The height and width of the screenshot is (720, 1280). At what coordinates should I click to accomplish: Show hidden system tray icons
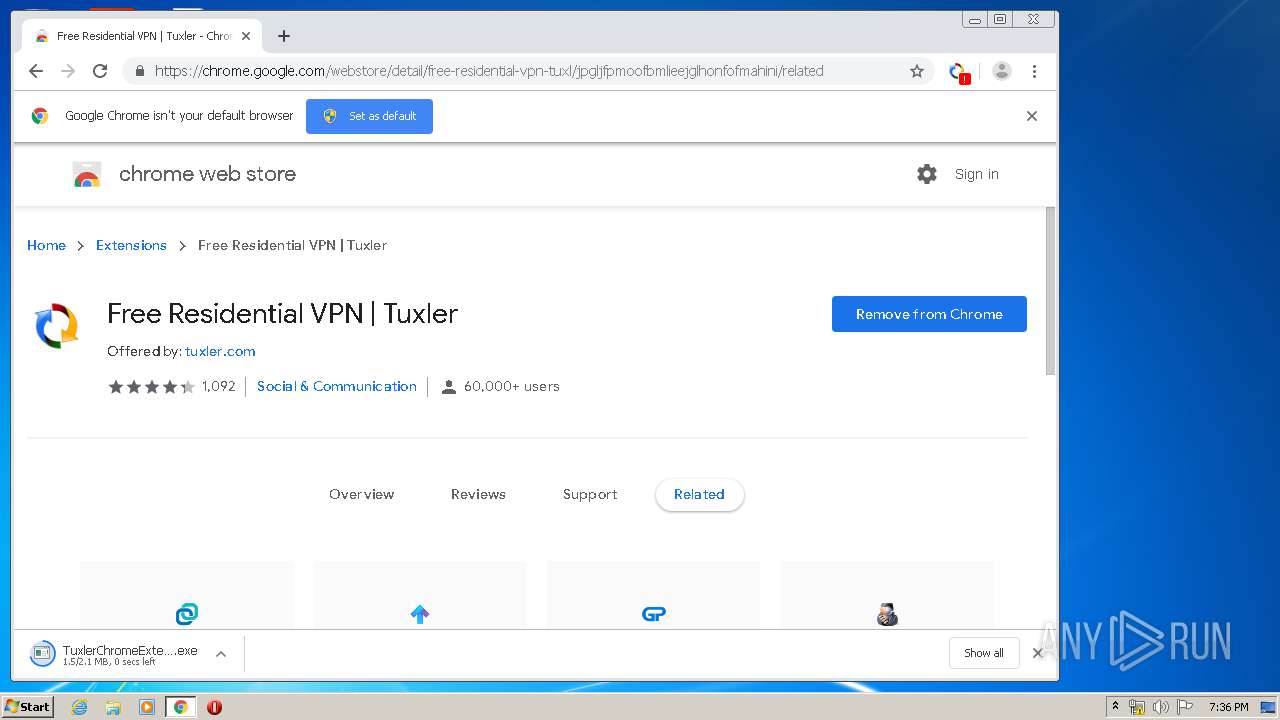click(1115, 707)
